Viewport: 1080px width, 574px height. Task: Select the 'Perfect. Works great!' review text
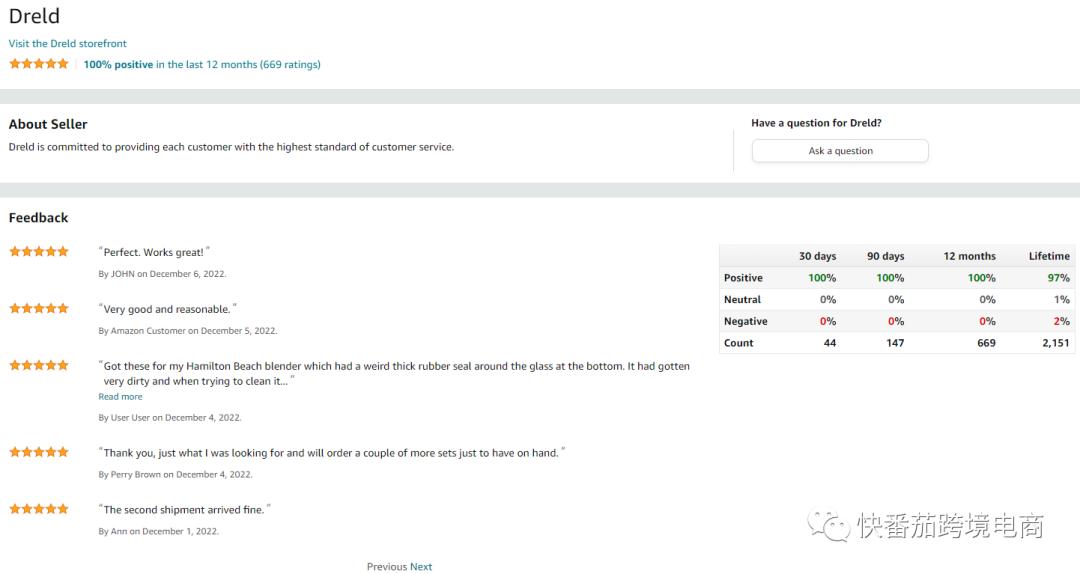154,252
